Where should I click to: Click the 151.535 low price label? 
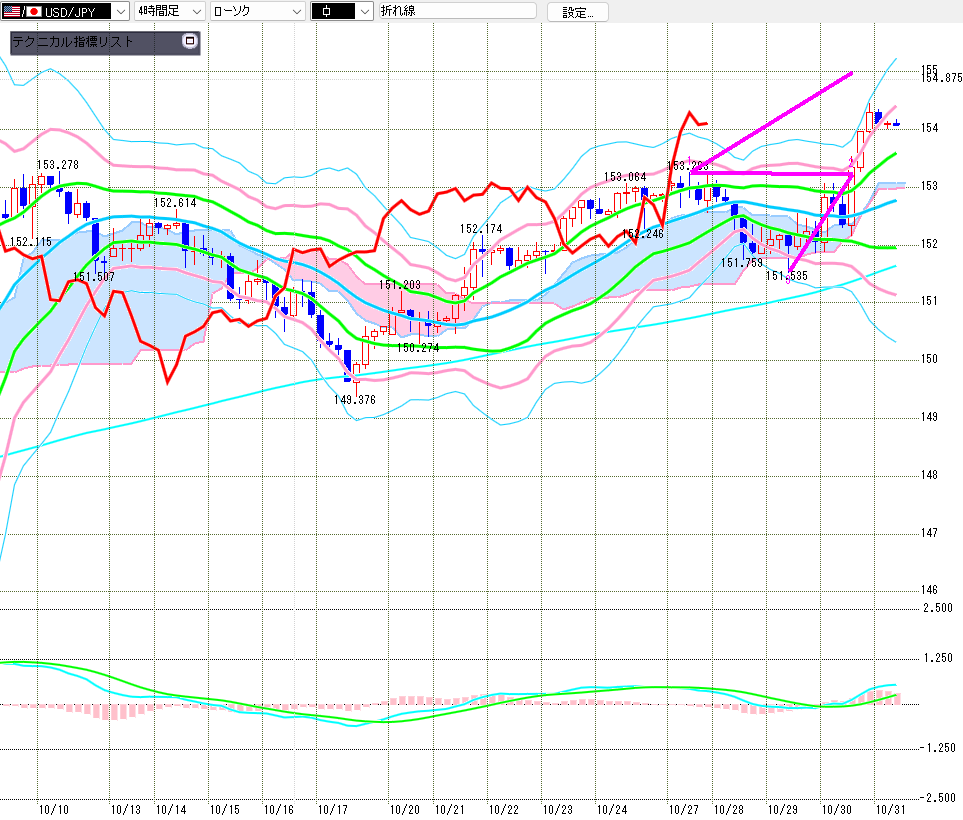tap(786, 276)
